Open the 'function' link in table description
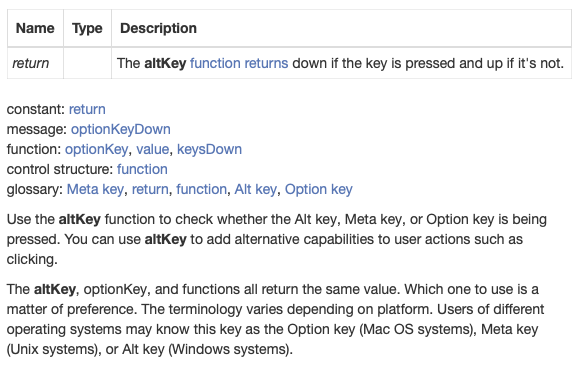 tap(215, 63)
